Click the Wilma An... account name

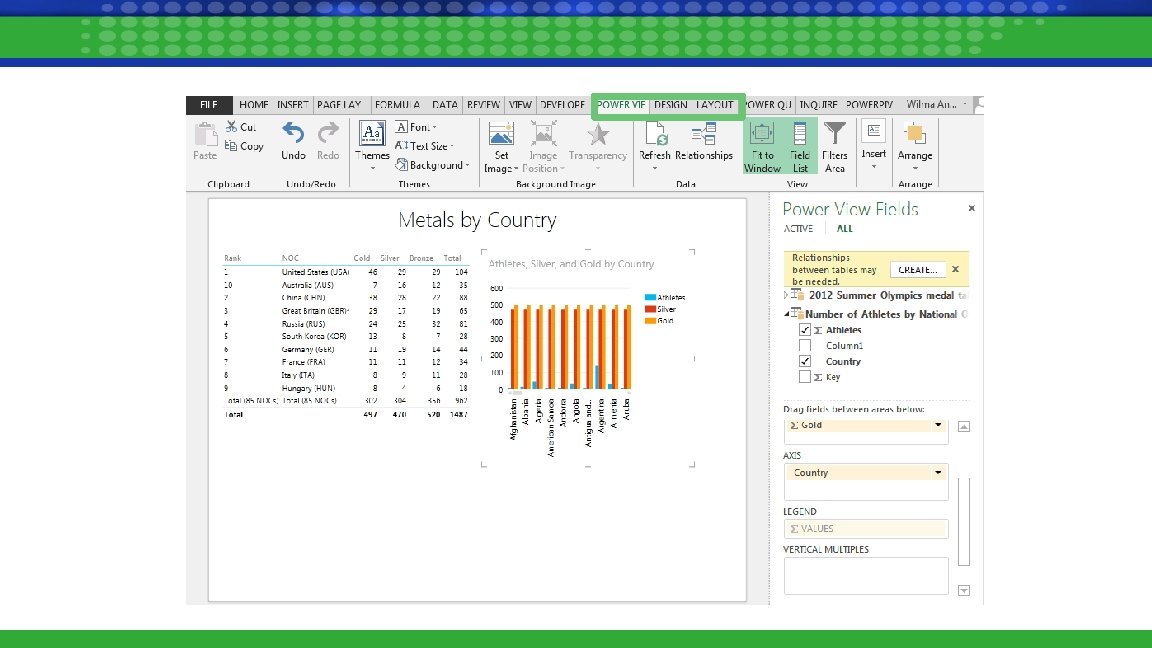(932, 105)
